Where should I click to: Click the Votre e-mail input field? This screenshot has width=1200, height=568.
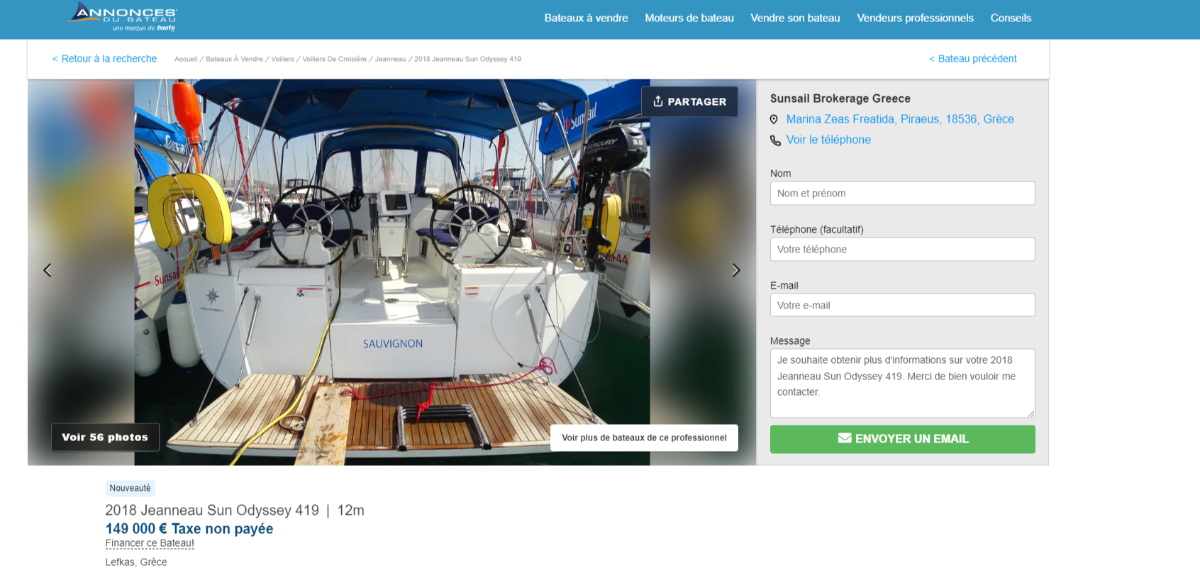[902, 305]
